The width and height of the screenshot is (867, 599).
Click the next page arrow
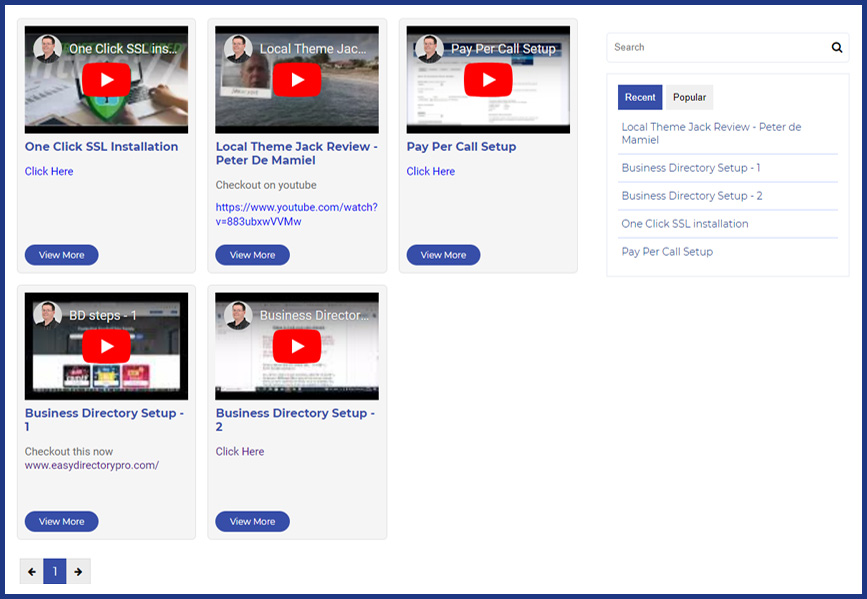(x=78, y=571)
